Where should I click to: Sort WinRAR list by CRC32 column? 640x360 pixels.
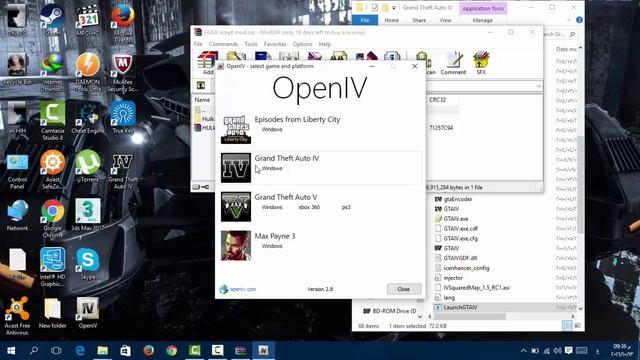(437, 100)
